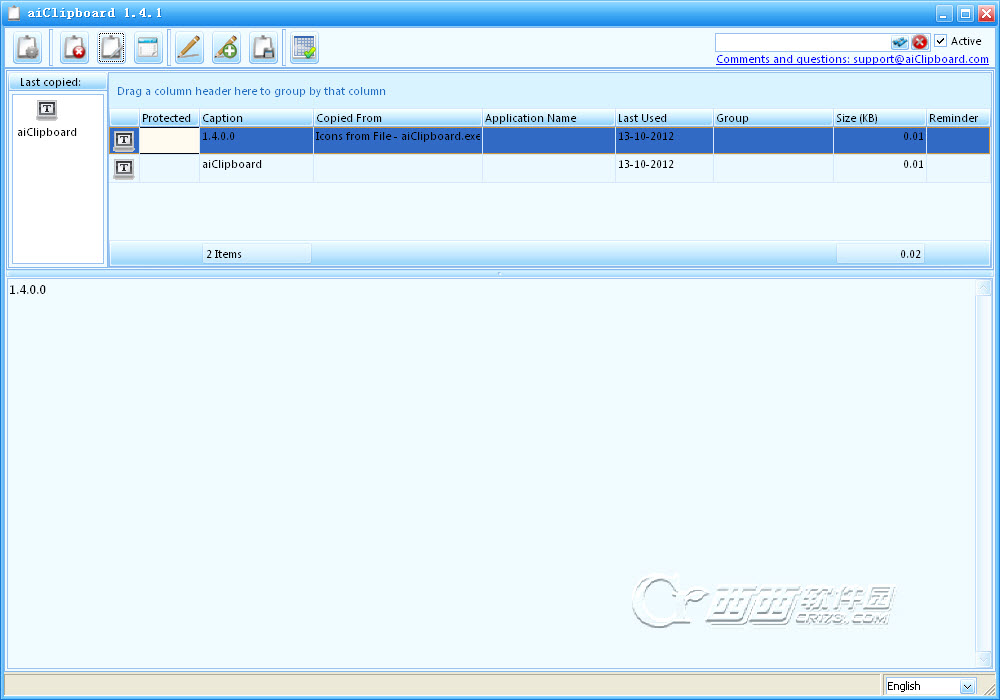Image resolution: width=1000 pixels, height=700 pixels.
Task: Select the last copied aiClipboard text thumbnail
Action: 47,119
